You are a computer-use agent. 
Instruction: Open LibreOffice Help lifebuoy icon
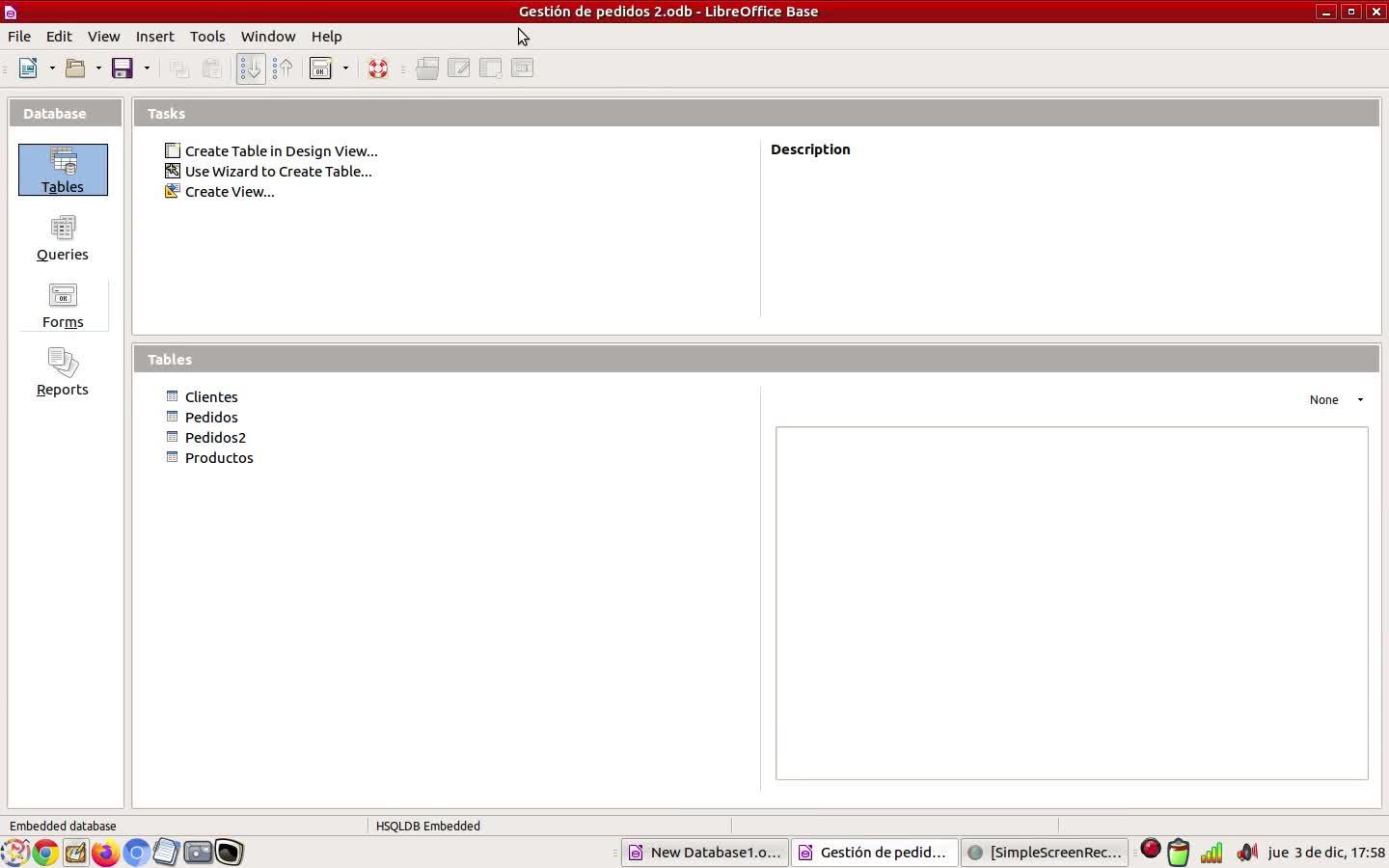tap(378, 68)
